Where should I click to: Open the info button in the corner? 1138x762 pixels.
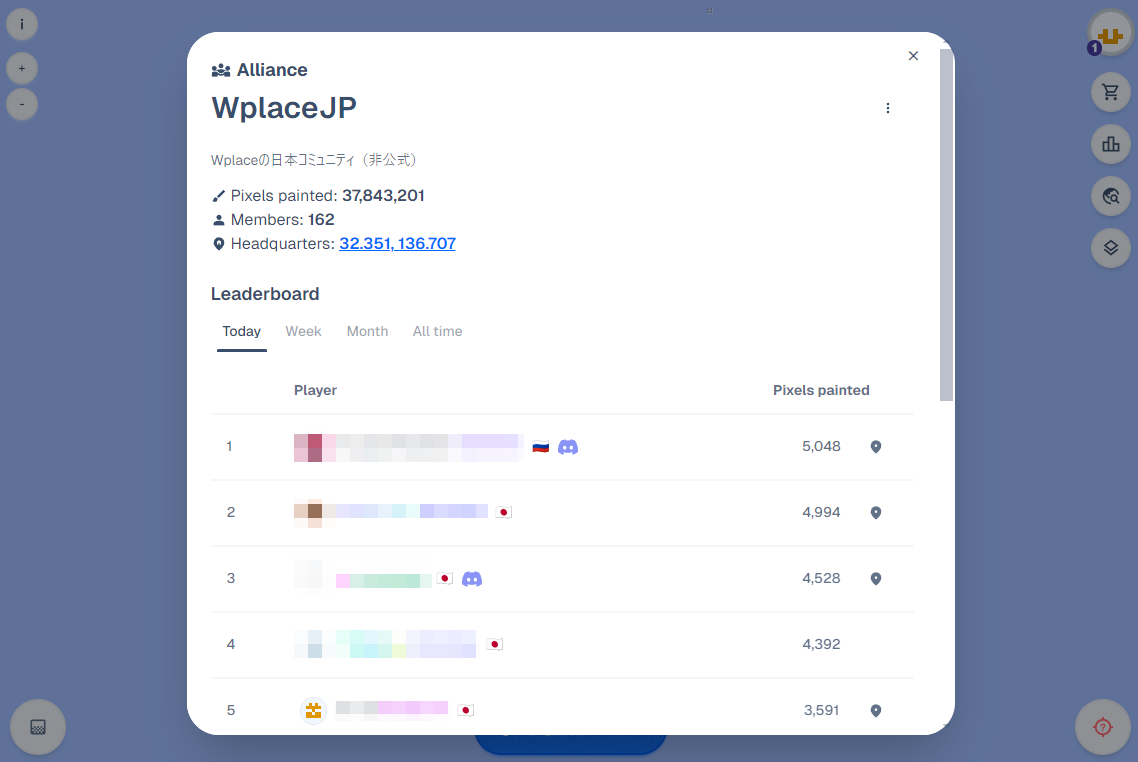click(x=22, y=24)
